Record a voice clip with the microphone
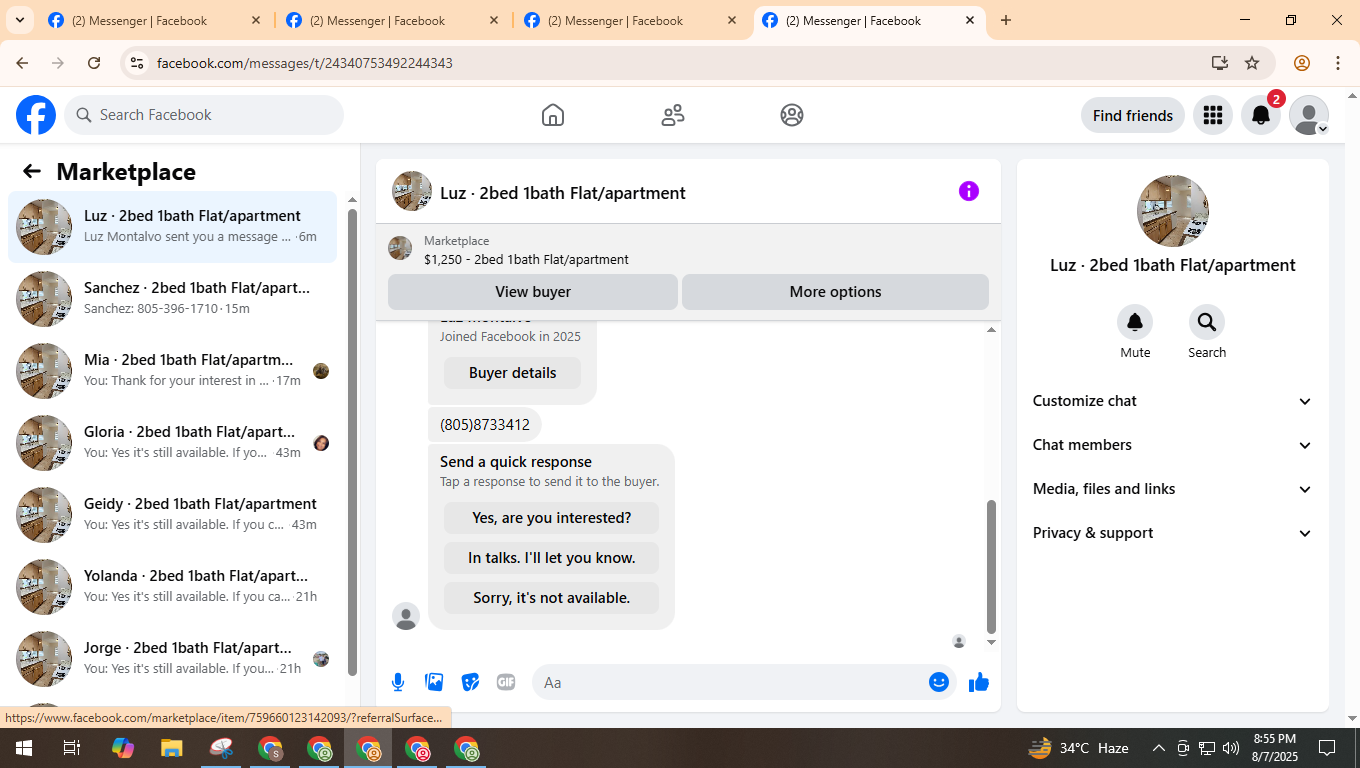 click(x=398, y=682)
